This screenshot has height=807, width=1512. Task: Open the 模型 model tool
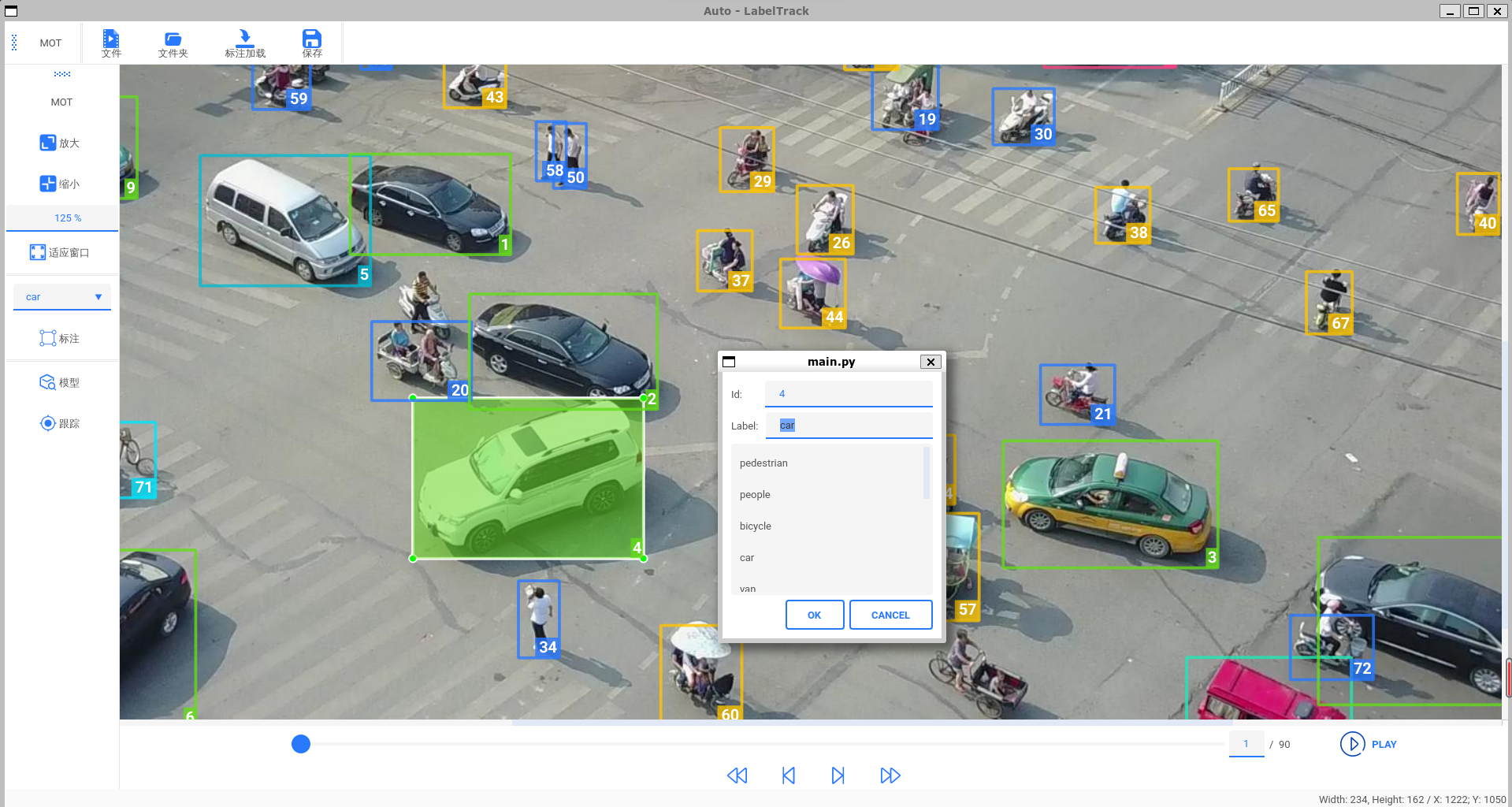tap(60, 382)
